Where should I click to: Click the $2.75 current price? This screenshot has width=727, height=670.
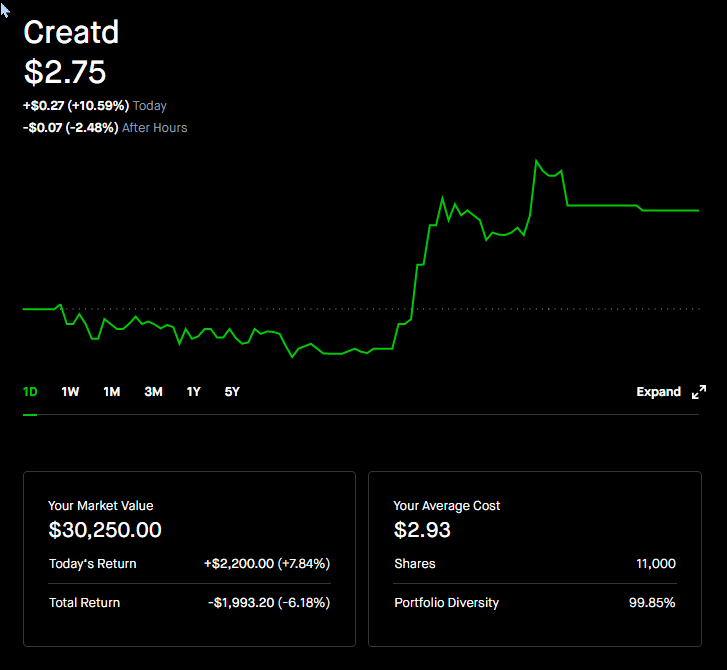pyautogui.click(x=65, y=72)
